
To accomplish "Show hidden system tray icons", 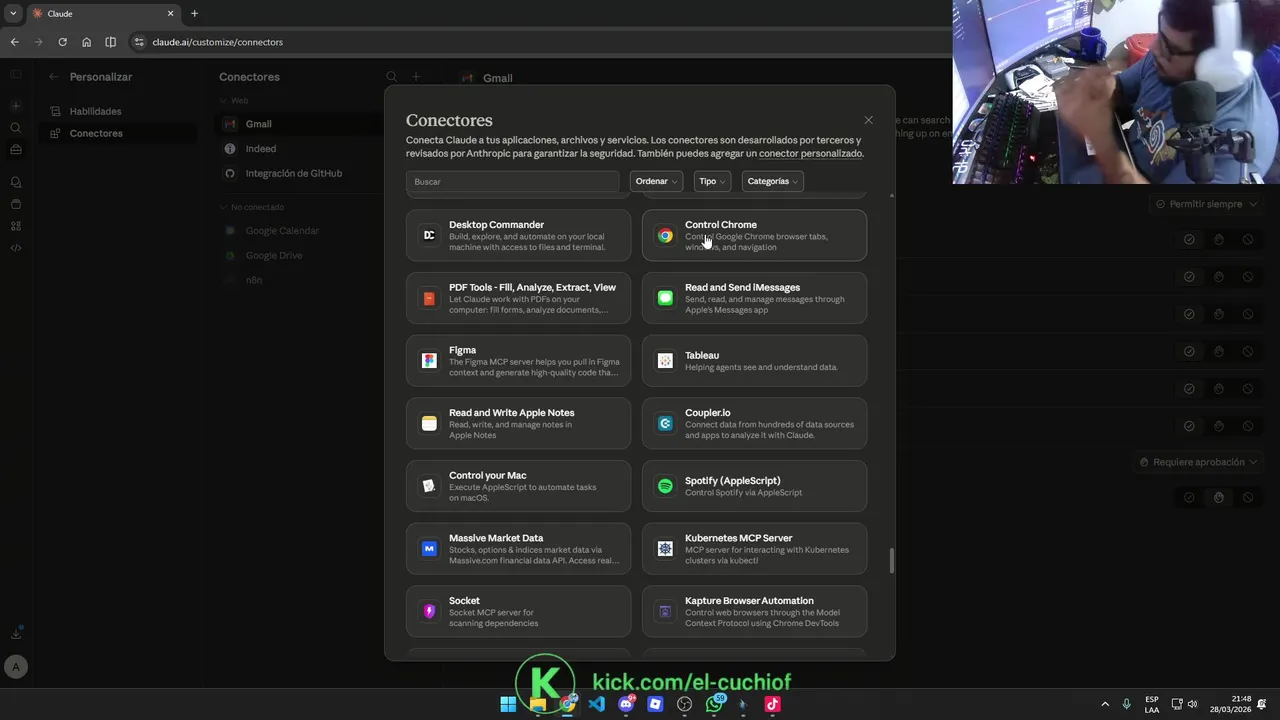I will click(x=1105, y=704).
